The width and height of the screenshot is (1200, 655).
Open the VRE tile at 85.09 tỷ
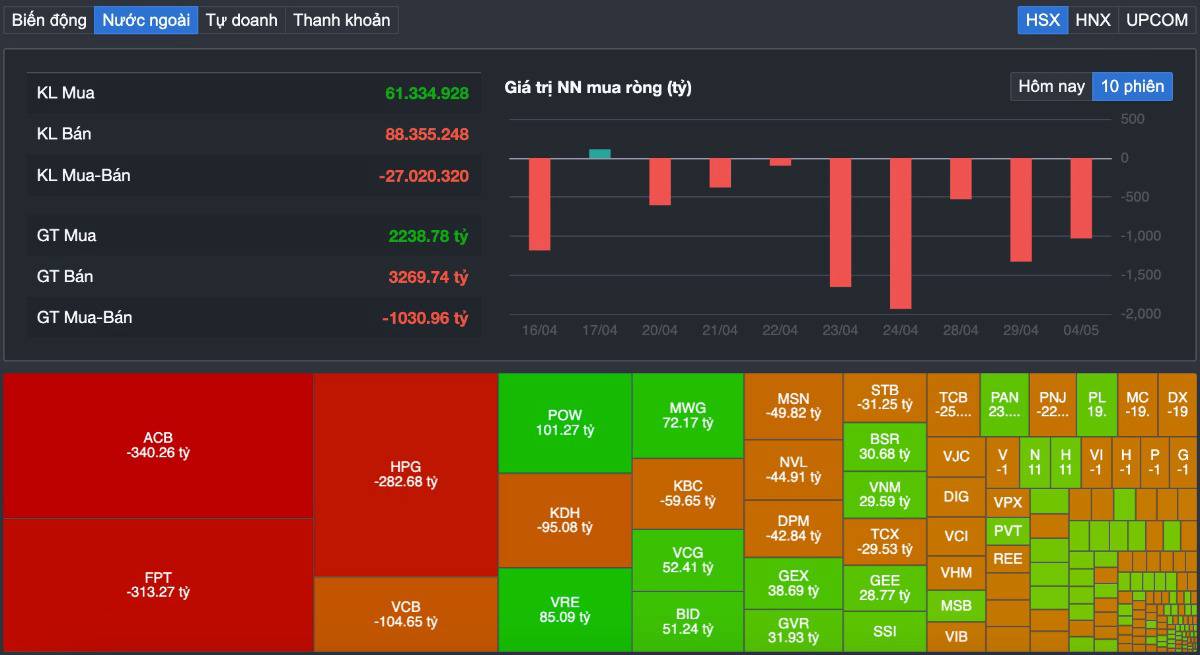coord(565,610)
